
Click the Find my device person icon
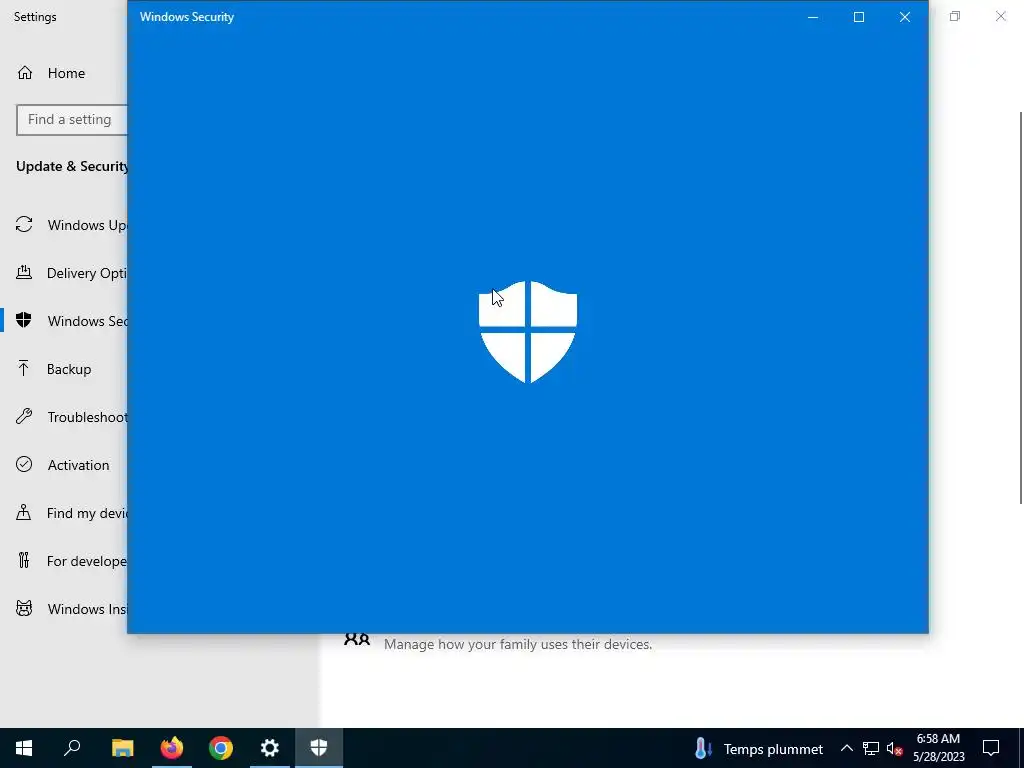coord(24,512)
